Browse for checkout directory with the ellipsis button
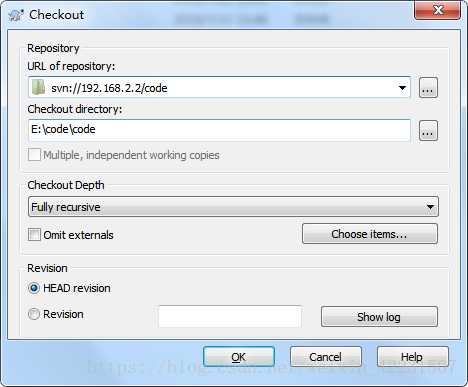Screen dimensions: 468x387 point(428,130)
